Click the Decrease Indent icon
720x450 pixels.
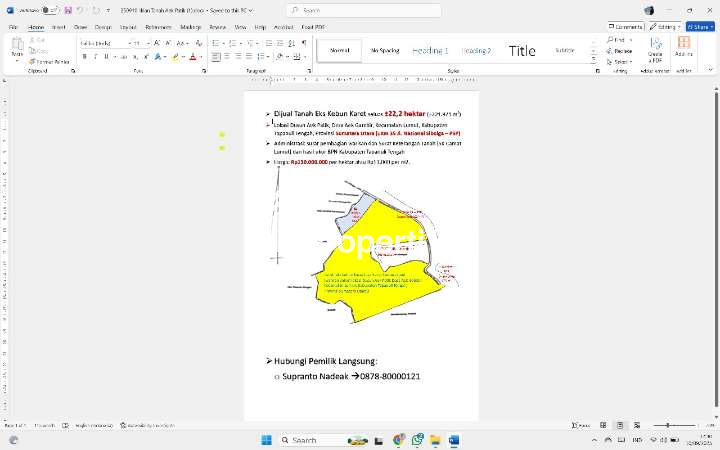269,43
